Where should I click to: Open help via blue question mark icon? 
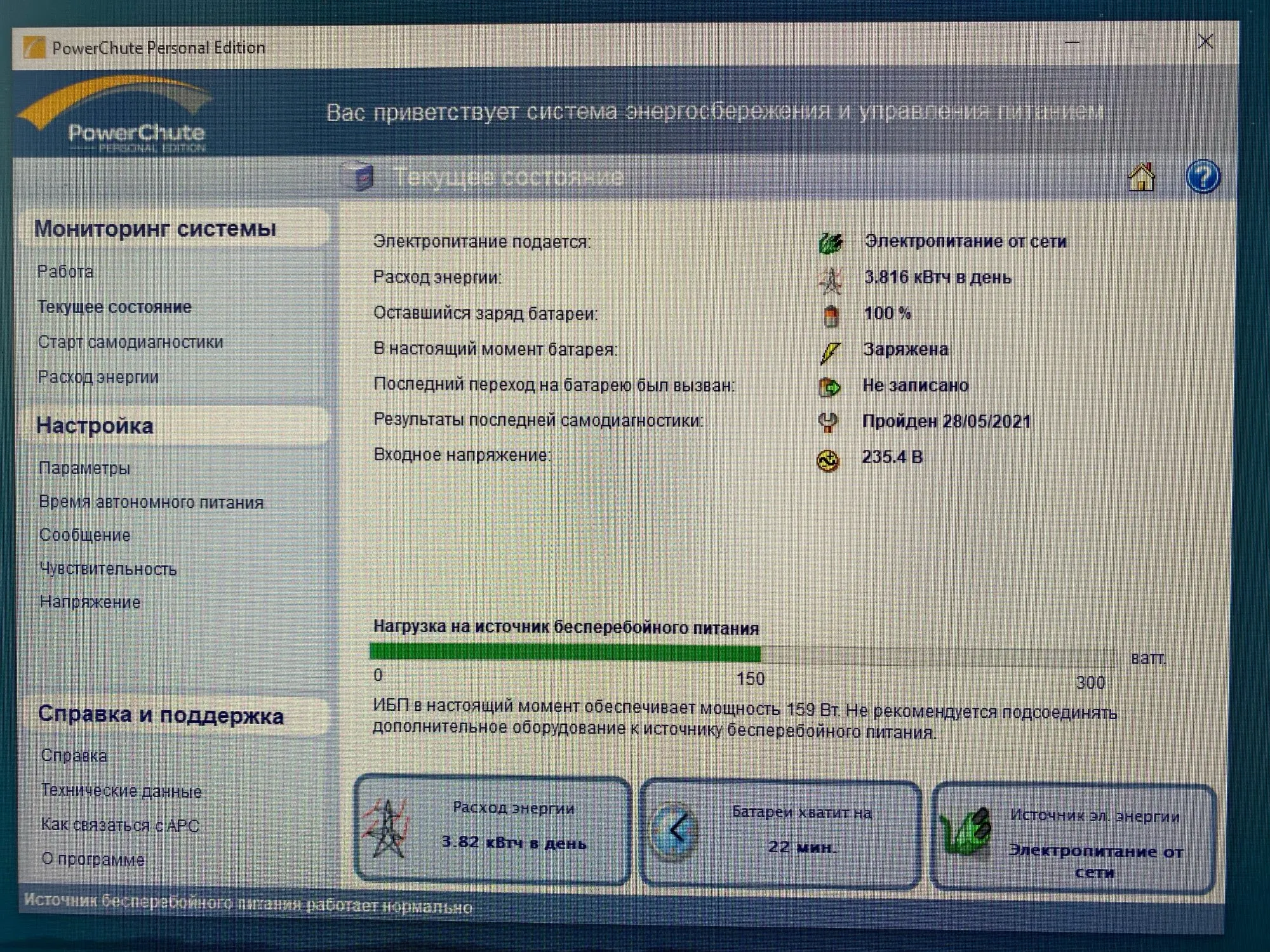coord(1202,177)
